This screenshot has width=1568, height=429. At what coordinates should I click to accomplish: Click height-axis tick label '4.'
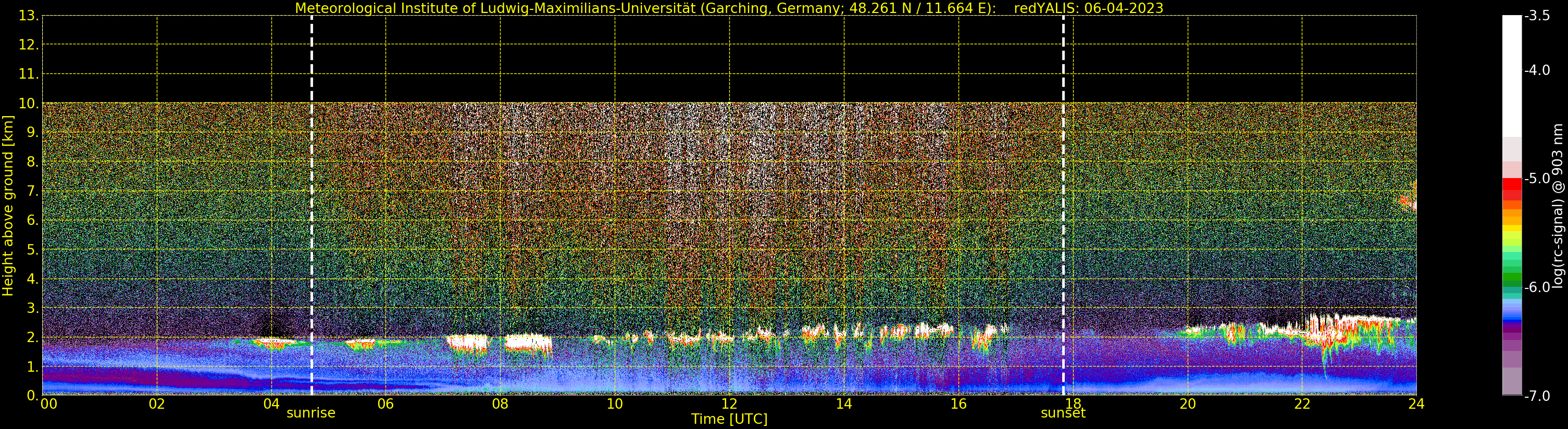[32, 279]
